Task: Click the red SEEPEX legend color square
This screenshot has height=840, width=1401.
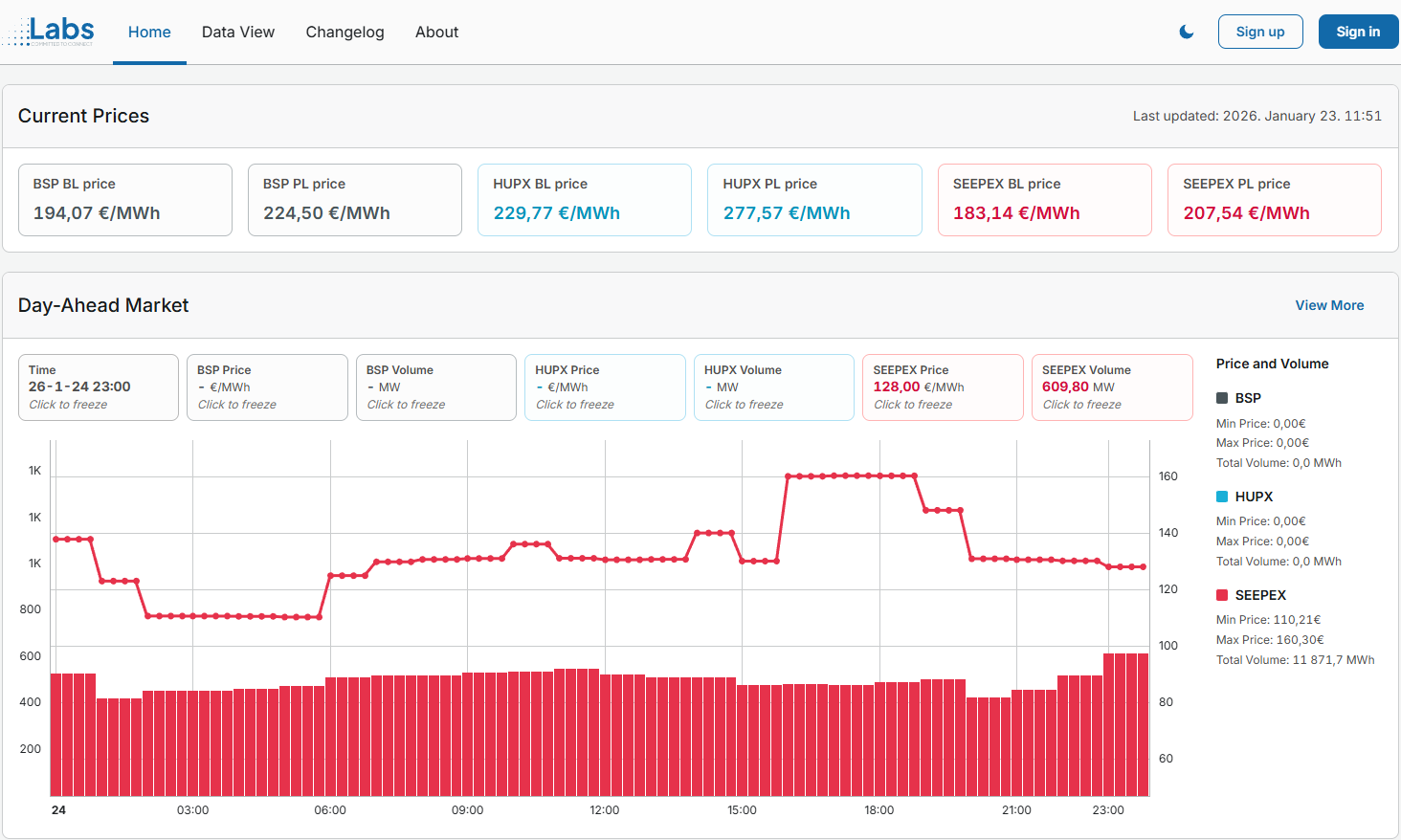Action: (x=1222, y=595)
